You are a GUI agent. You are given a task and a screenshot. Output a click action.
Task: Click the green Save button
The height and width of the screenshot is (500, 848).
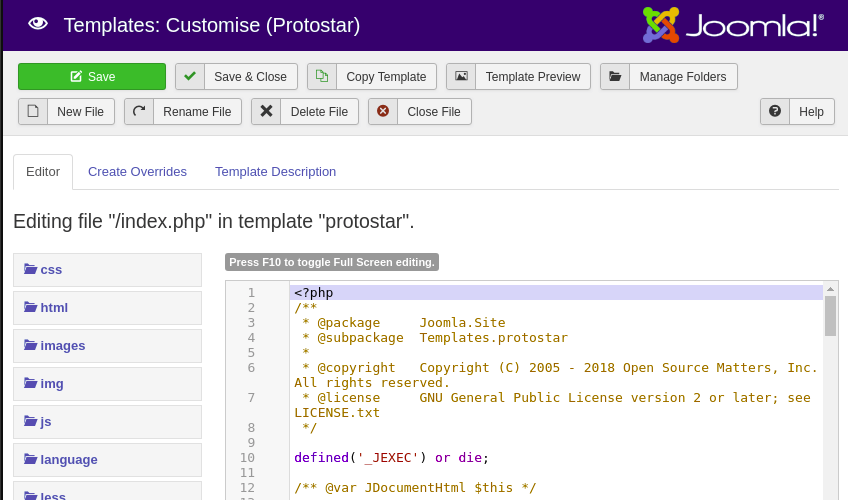(92, 77)
